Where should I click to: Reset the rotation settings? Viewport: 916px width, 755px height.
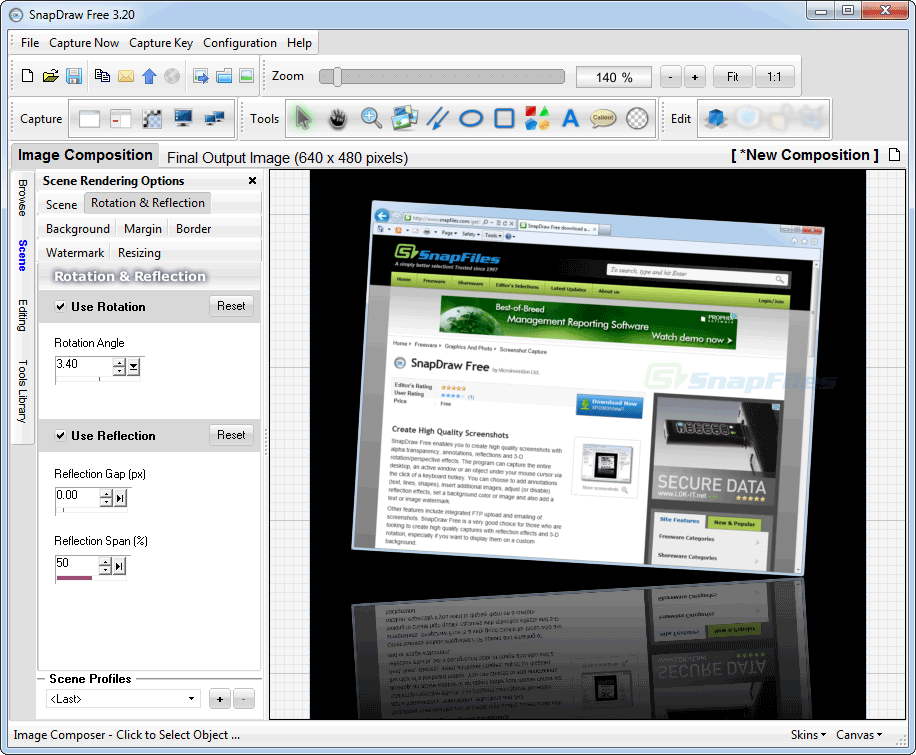tap(231, 306)
